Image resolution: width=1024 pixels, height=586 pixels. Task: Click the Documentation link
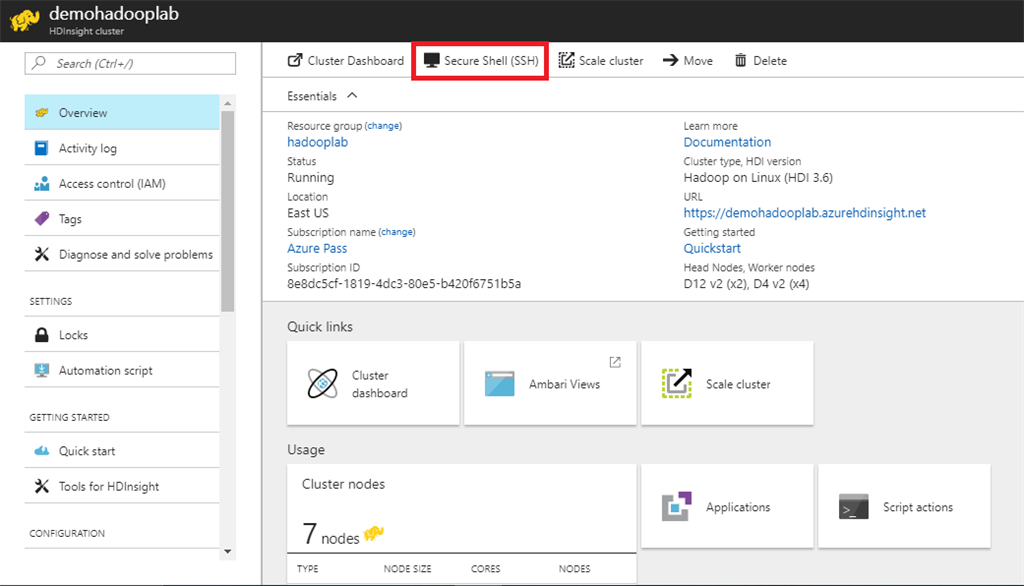click(727, 142)
